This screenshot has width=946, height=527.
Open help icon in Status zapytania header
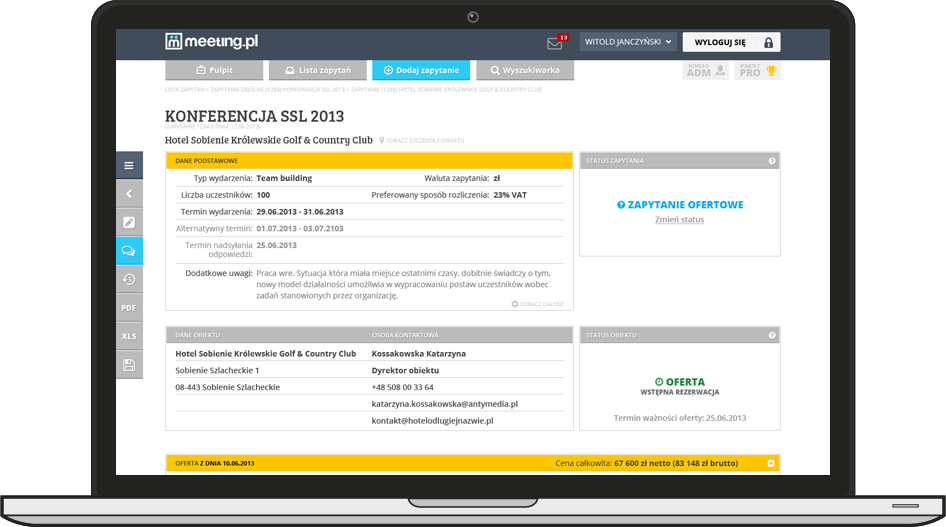(x=772, y=161)
